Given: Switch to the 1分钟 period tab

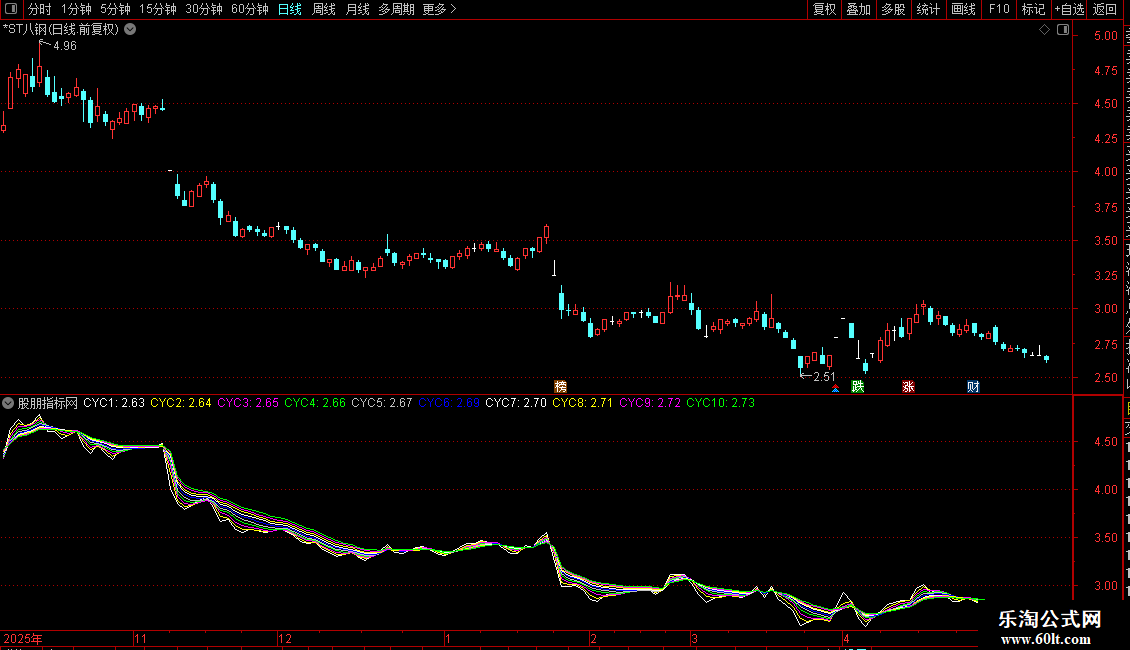Looking at the screenshot, I should [76, 9].
